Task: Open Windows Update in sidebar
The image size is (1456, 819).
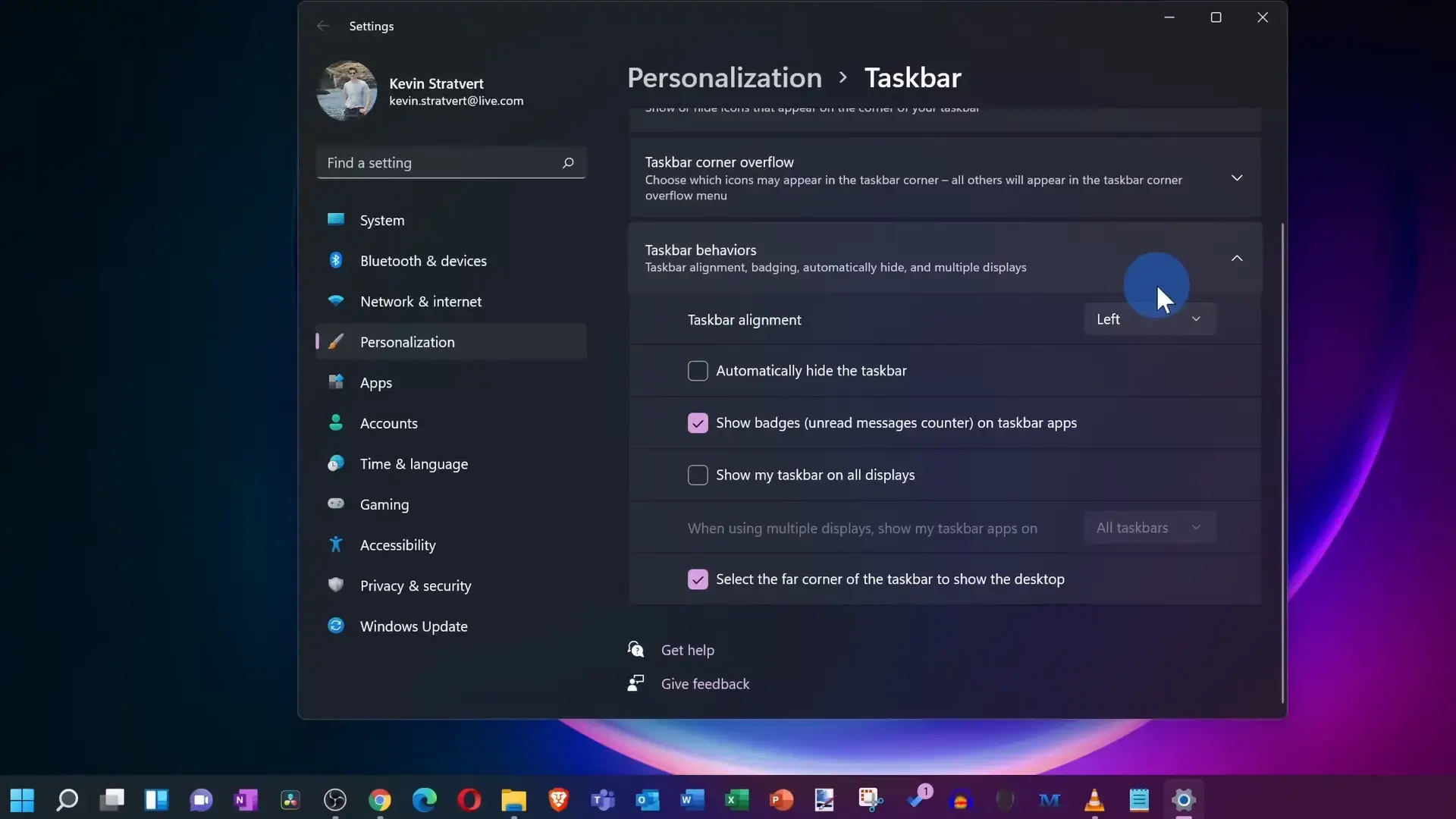Action: [x=413, y=626]
